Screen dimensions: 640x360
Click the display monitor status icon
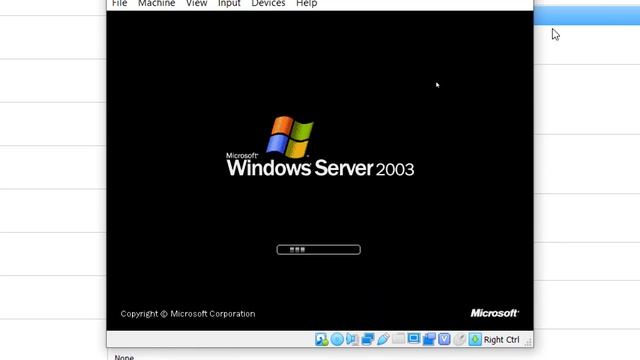click(413, 339)
